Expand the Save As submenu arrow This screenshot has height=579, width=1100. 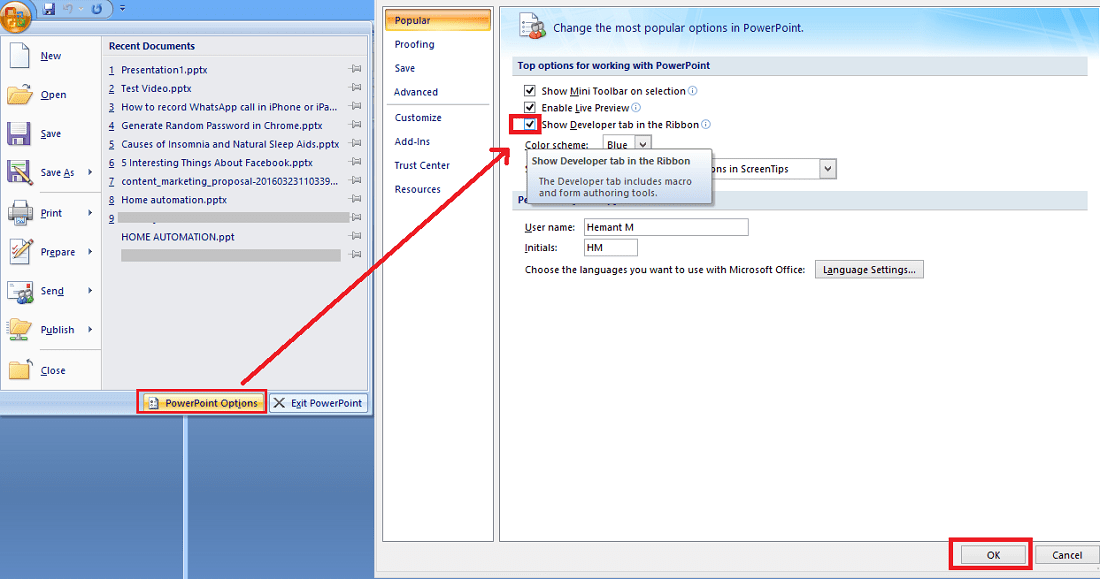[x=90, y=172]
